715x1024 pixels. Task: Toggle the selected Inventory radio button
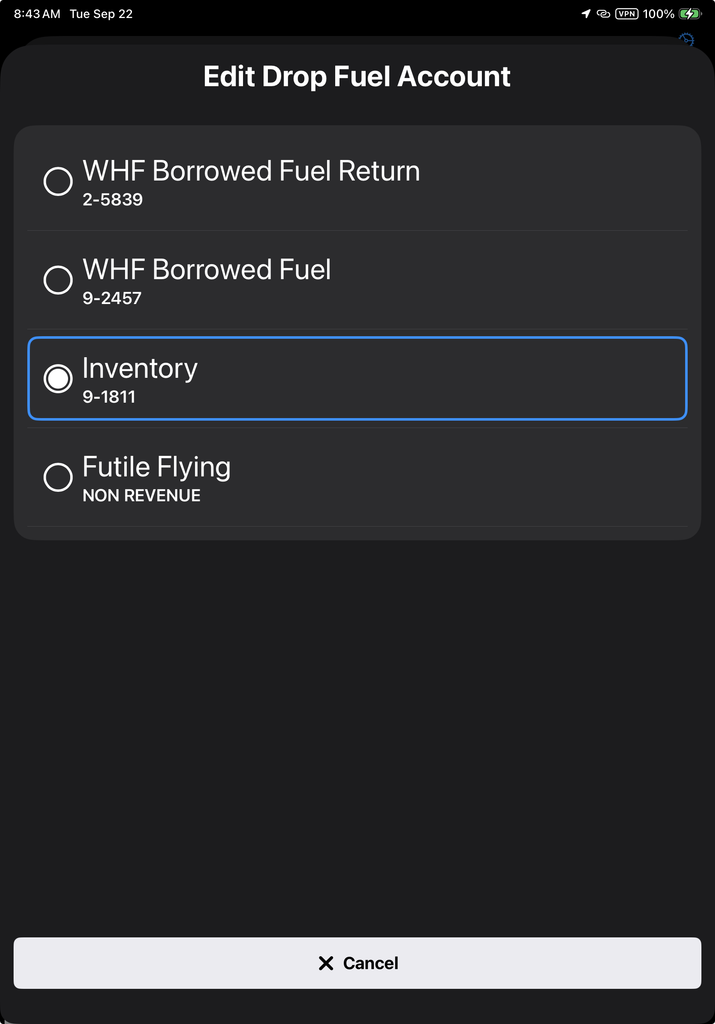[58, 378]
